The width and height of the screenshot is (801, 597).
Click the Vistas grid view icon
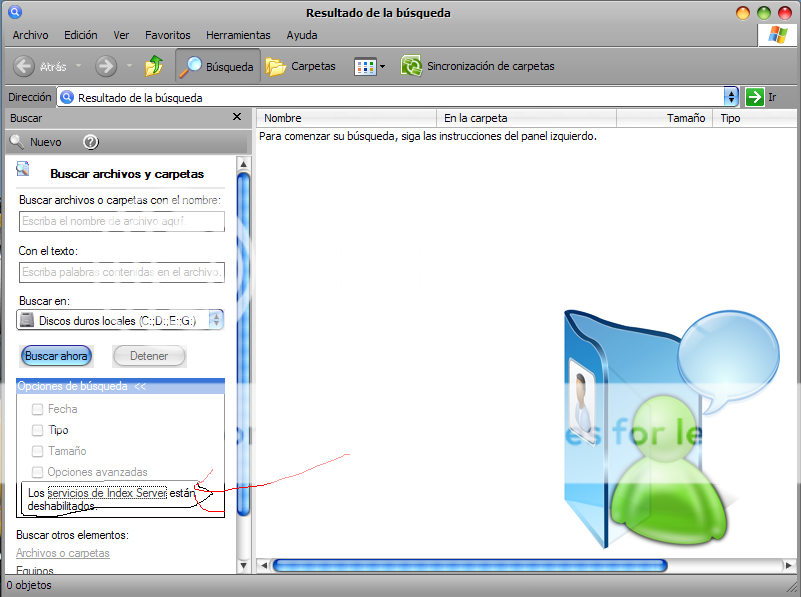pyautogui.click(x=365, y=67)
